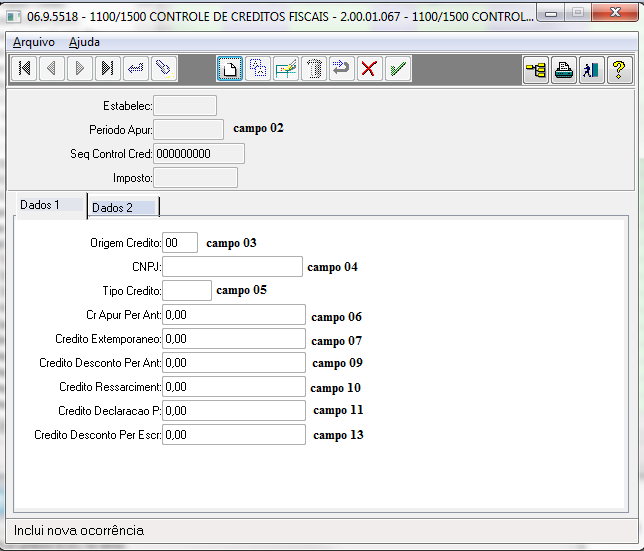Open the related programs tree icon
This screenshot has height=551, width=644.
tap(536, 70)
